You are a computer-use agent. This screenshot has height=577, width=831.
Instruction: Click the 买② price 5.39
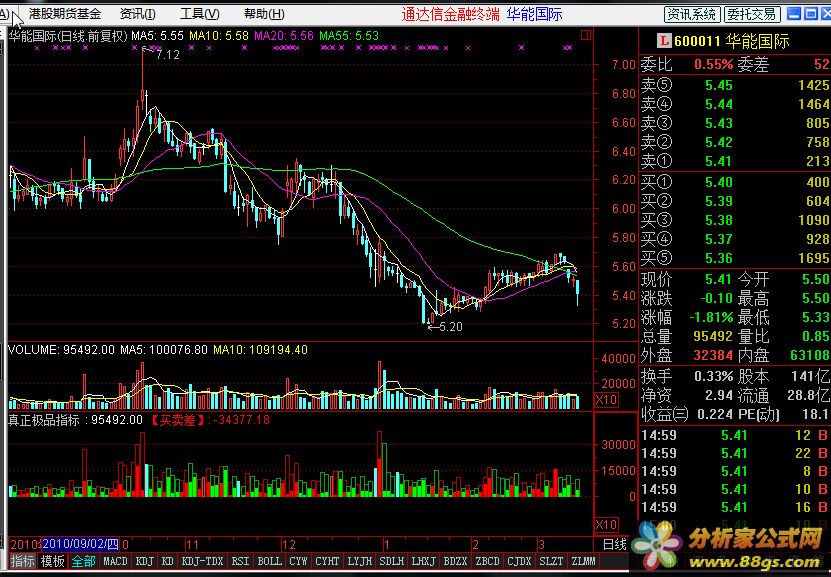tap(719, 201)
